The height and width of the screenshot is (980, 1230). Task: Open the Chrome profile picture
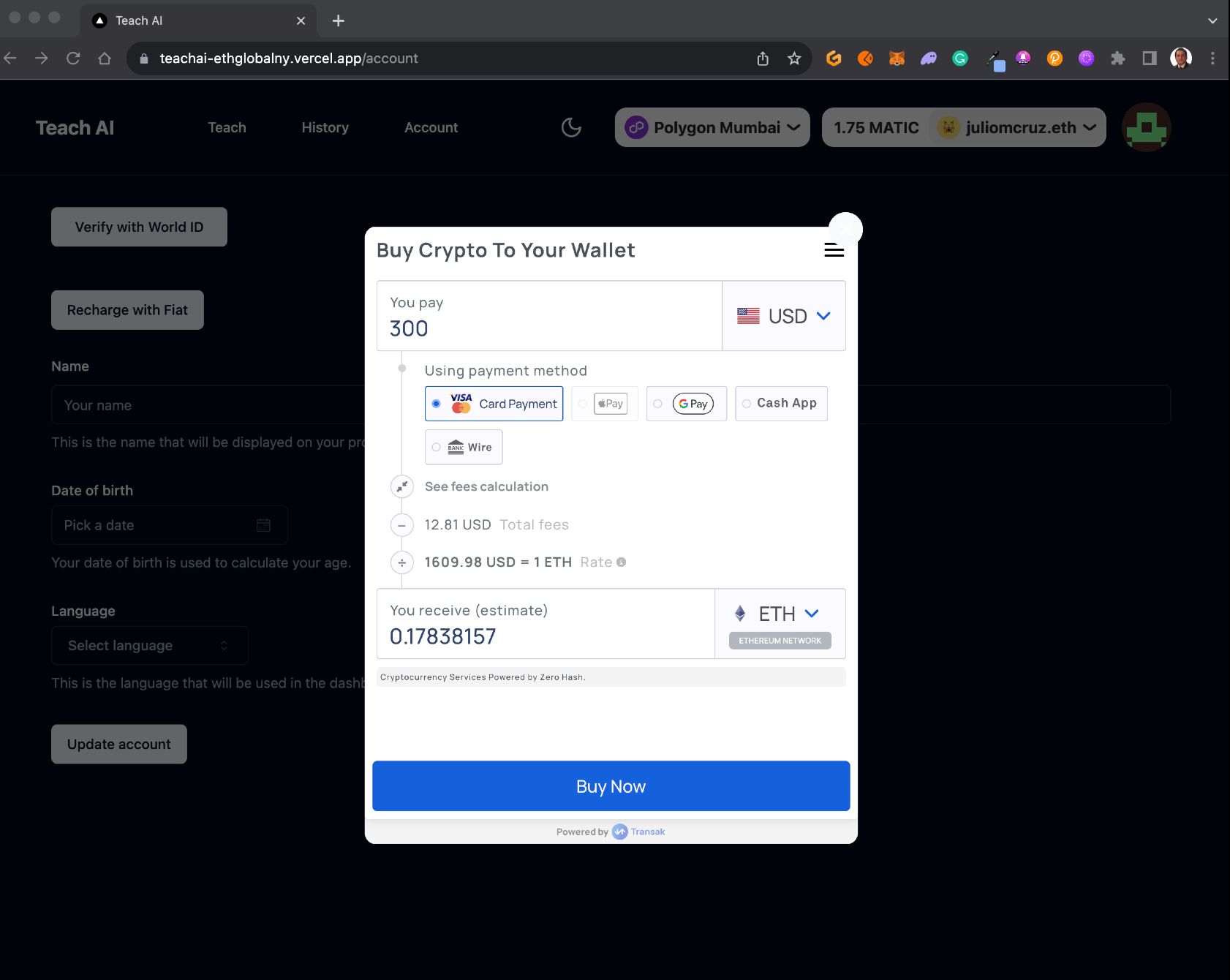(1181, 59)
